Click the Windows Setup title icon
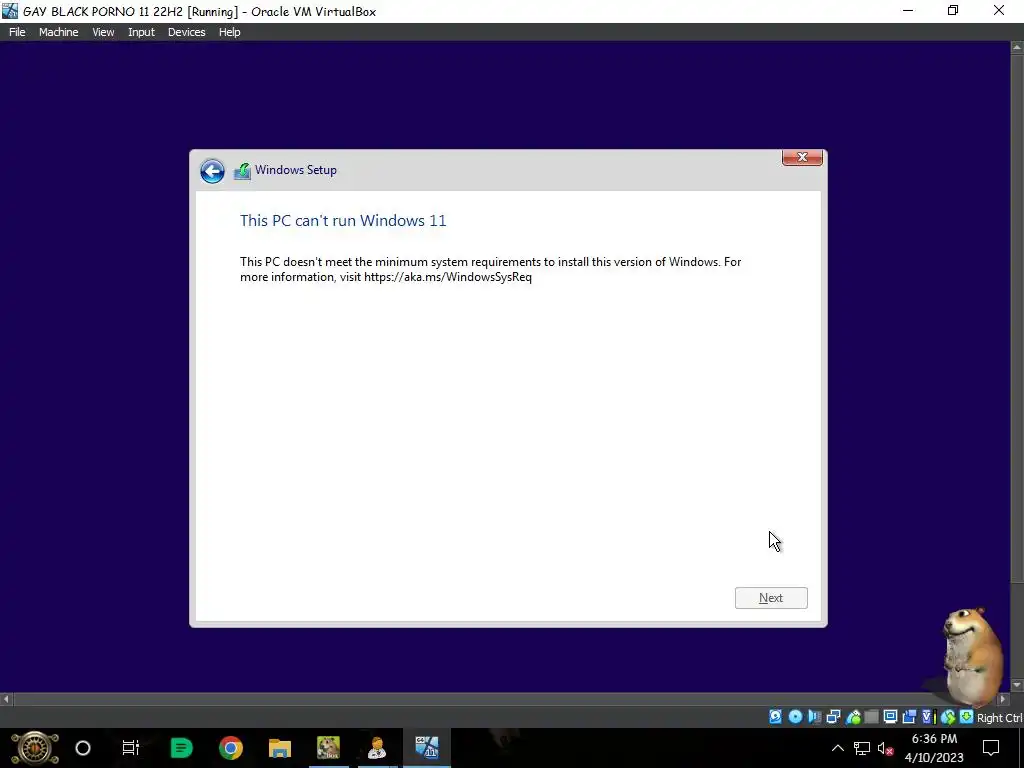 click(242, 171)
